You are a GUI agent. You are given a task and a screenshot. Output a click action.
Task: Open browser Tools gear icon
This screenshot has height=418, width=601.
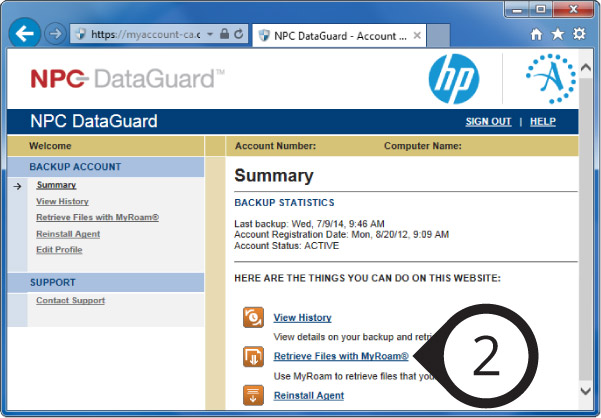[578, 34]
